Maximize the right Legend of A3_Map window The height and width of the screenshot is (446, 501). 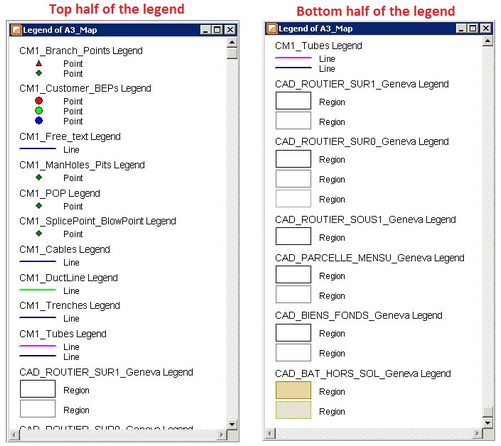click(473, 29)
